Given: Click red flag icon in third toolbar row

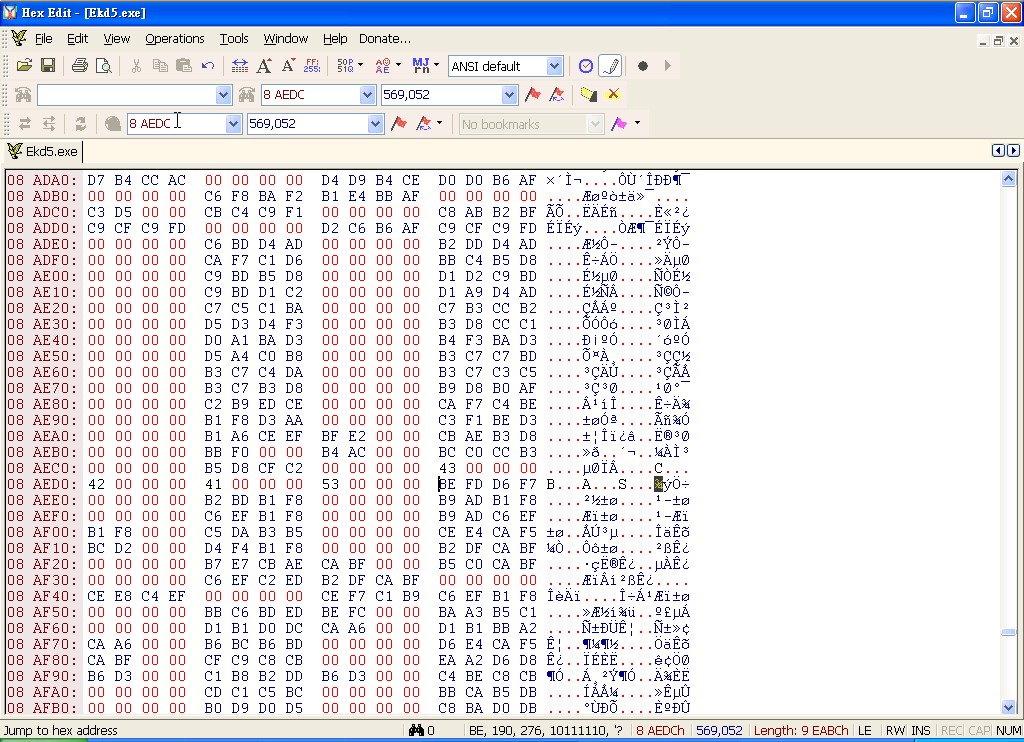Looking at the screenshot, I should [399, 123].
